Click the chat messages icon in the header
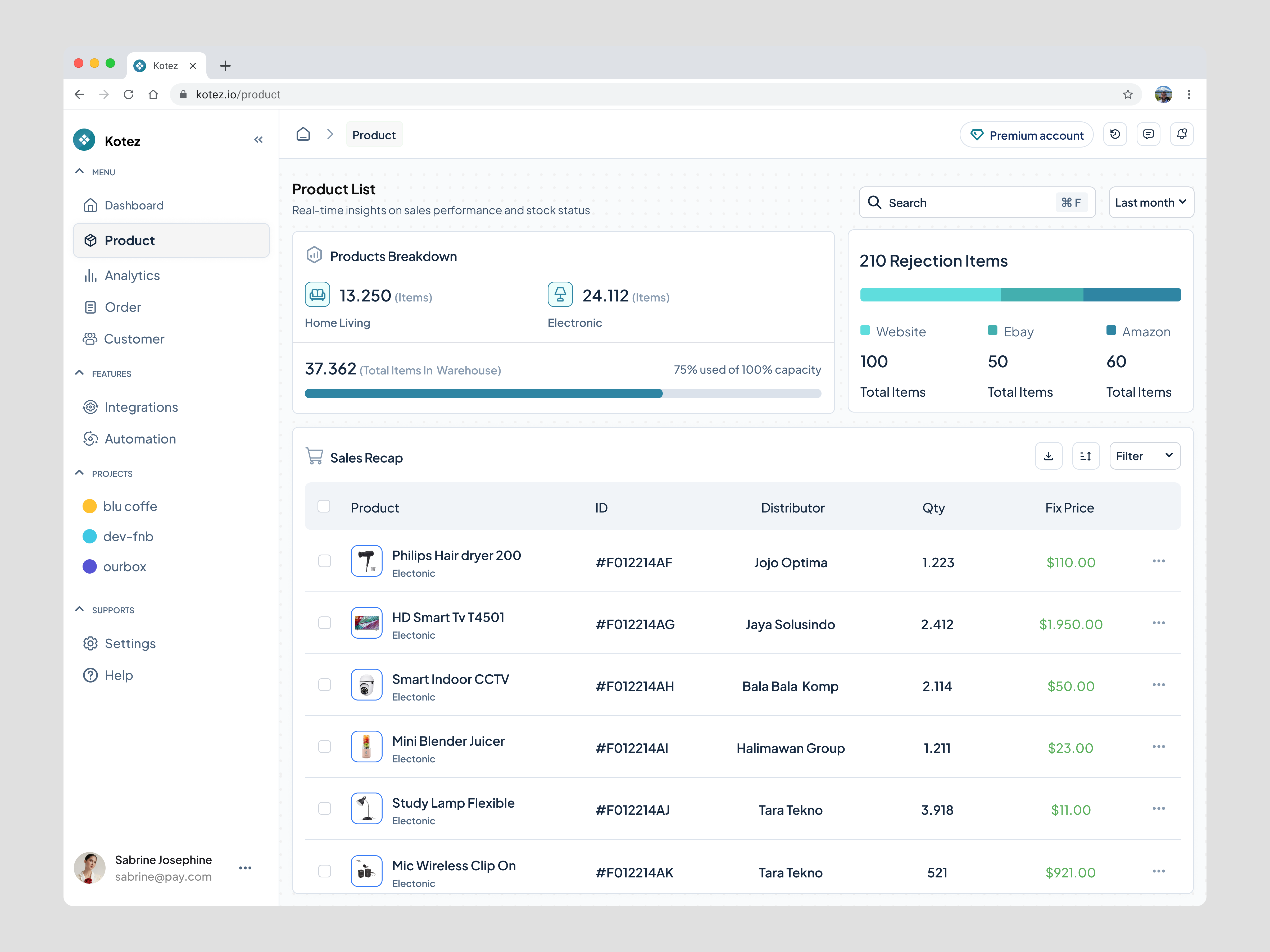The width and height of the screenshot is (1270, 952). 1149,134
